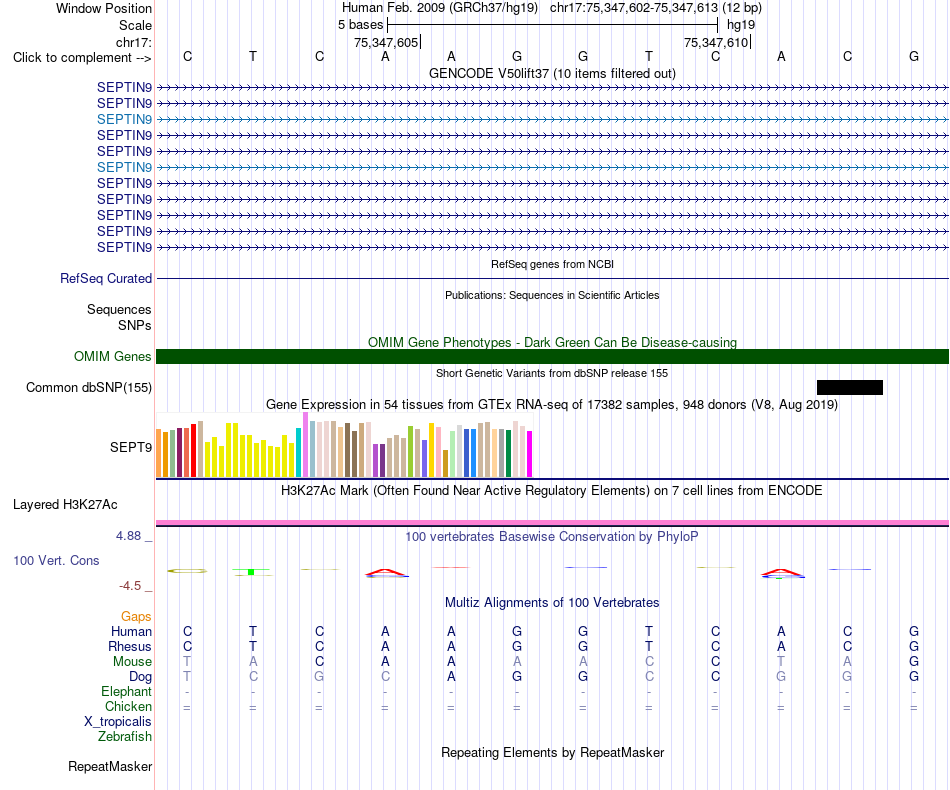Click the -4.5 PhyloP lower limit value
The image size is (950, 790).
[x=130, y=586]
